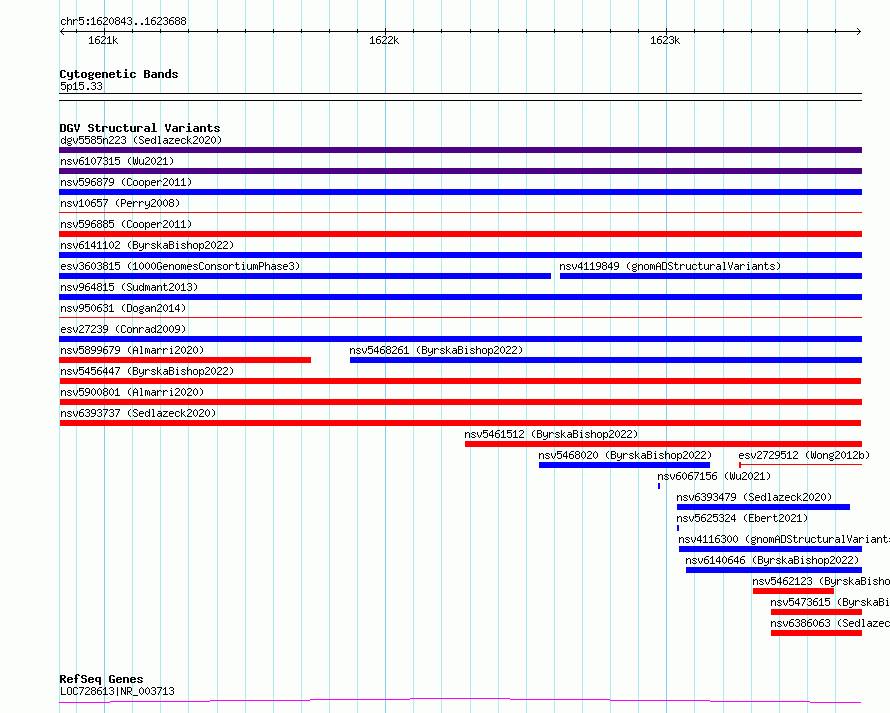Screen dimensions: 890x713
Task: Click the RefSeq Genes track title
Action: pyautogui.click(x=101, y=679)
